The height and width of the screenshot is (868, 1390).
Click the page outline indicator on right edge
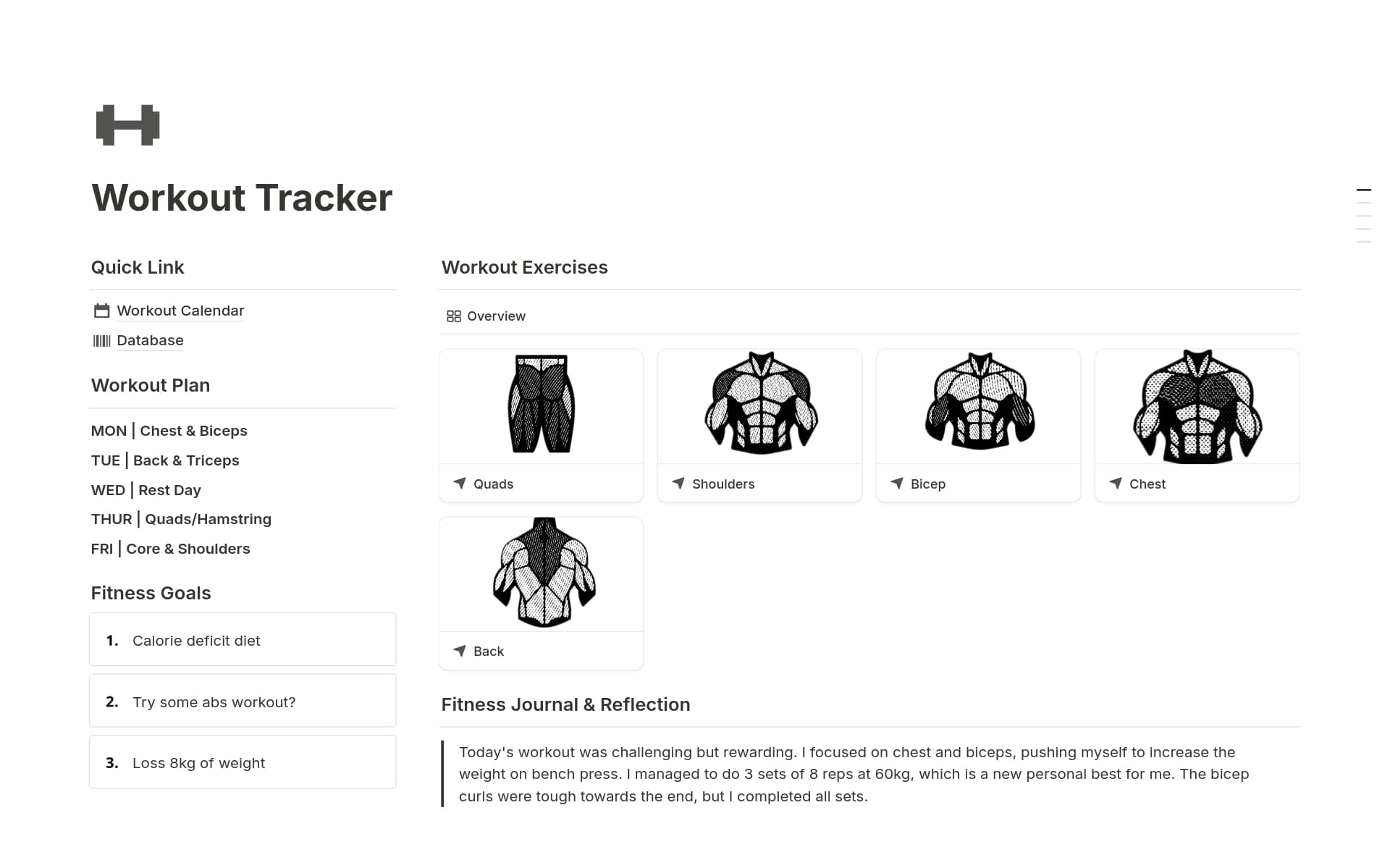tap(1364, 214)
